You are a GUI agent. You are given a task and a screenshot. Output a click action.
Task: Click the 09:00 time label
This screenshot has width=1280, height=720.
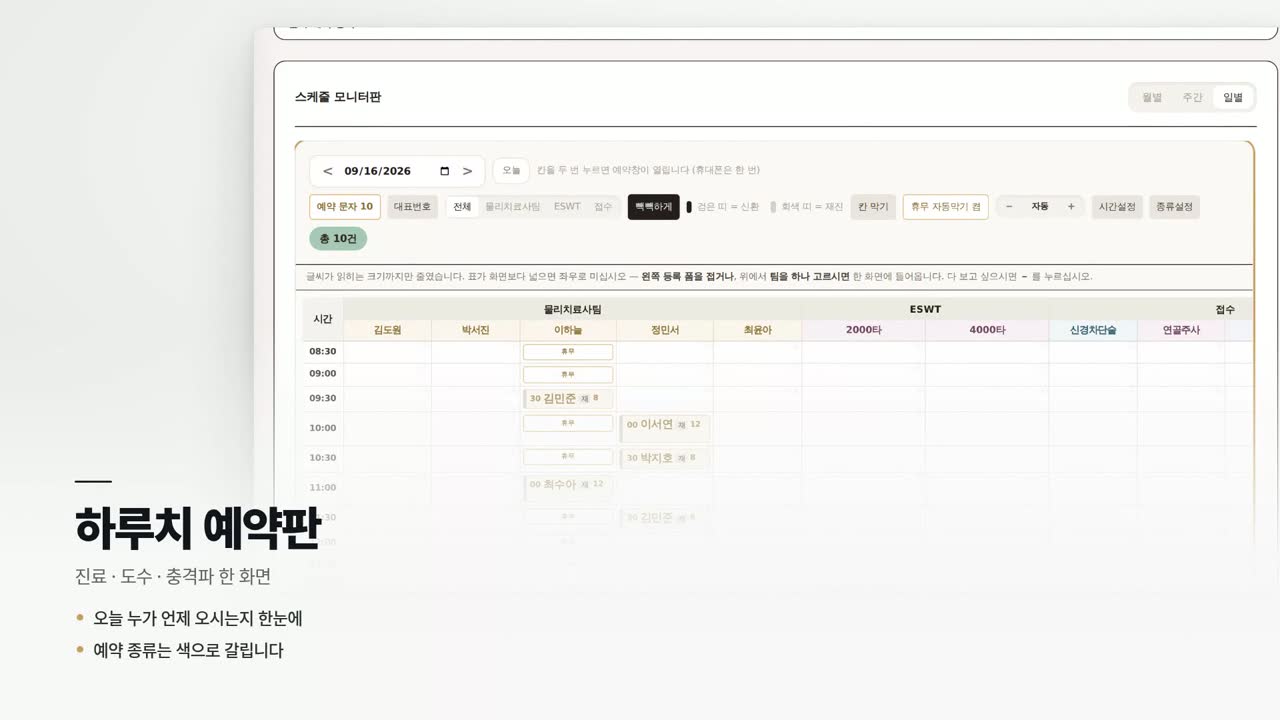click(322, 374)
